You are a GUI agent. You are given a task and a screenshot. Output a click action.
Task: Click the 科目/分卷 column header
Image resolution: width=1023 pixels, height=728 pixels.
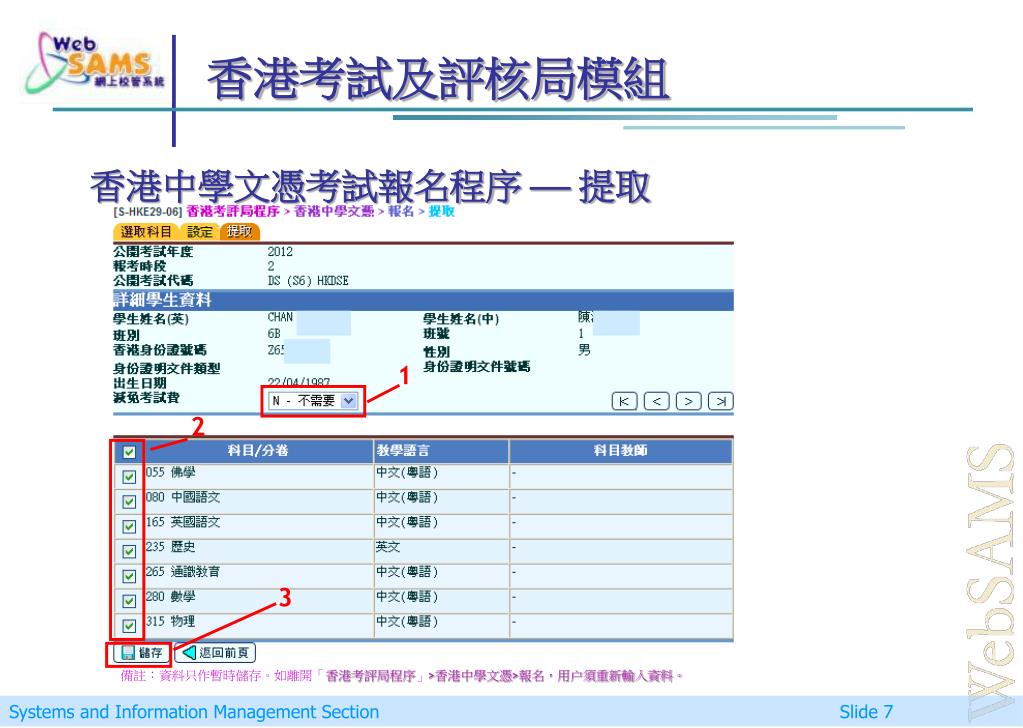258,451
